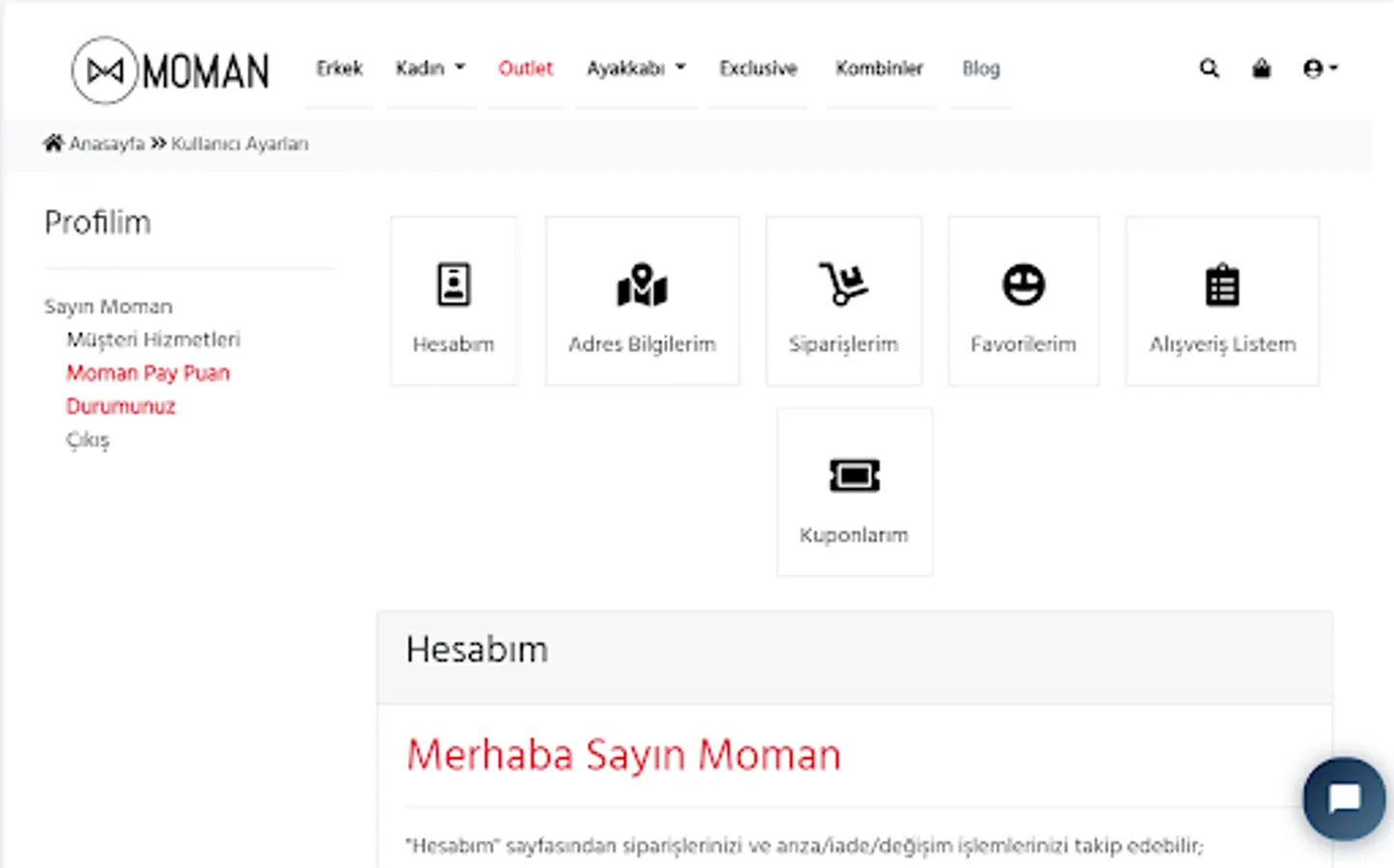Open the shopping bag cart icon

click(1261, 68)
